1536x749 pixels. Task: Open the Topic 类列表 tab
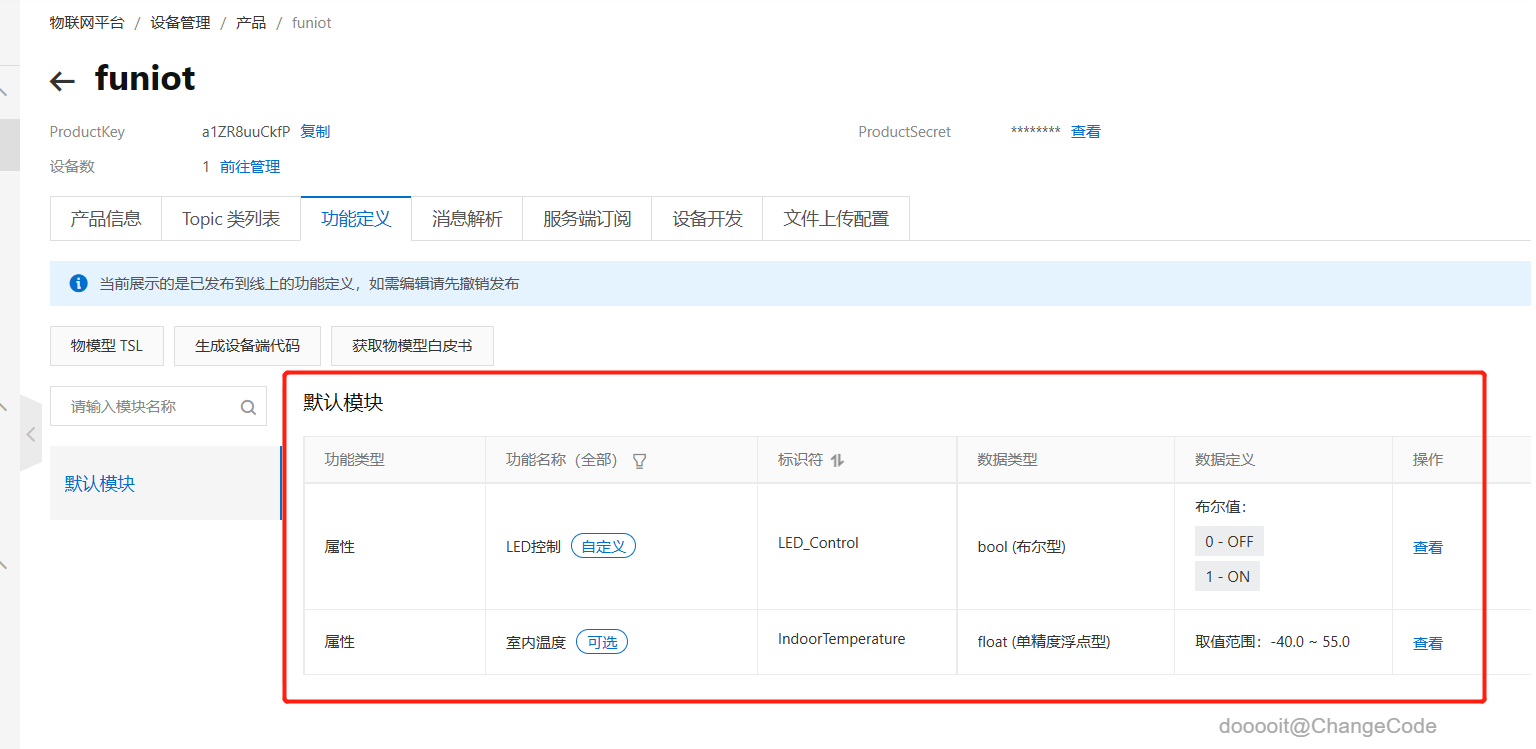click(x=231, y=217)
